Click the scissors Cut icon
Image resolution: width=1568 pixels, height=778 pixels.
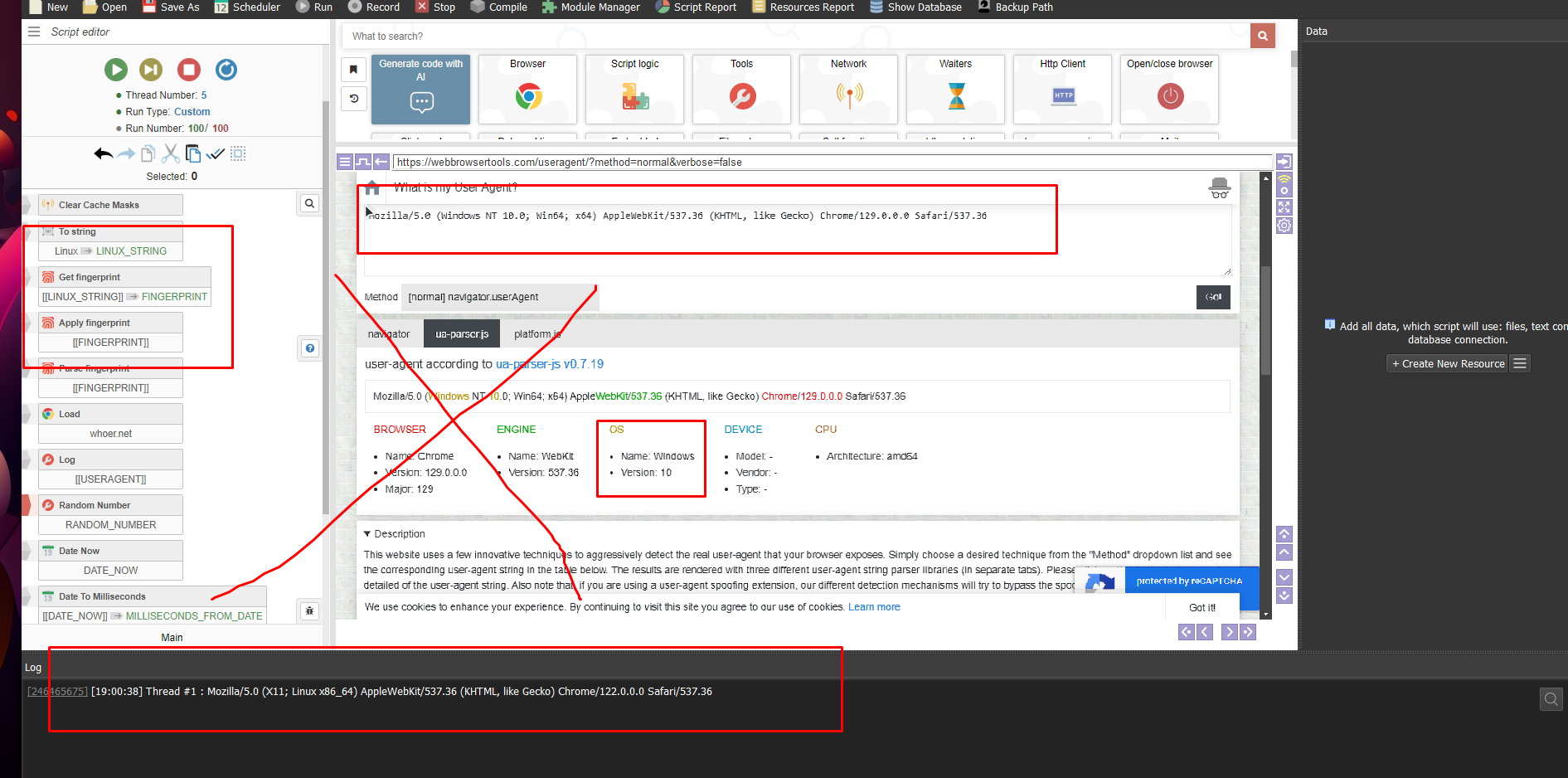point(171,153)
